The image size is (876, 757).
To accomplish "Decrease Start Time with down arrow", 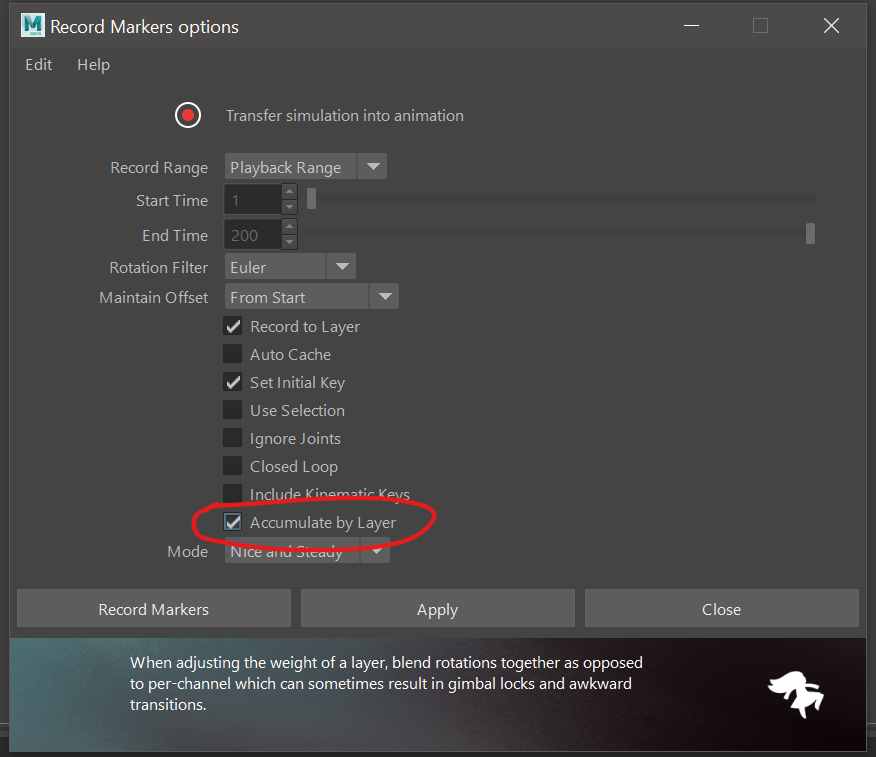I will [289, 207].
